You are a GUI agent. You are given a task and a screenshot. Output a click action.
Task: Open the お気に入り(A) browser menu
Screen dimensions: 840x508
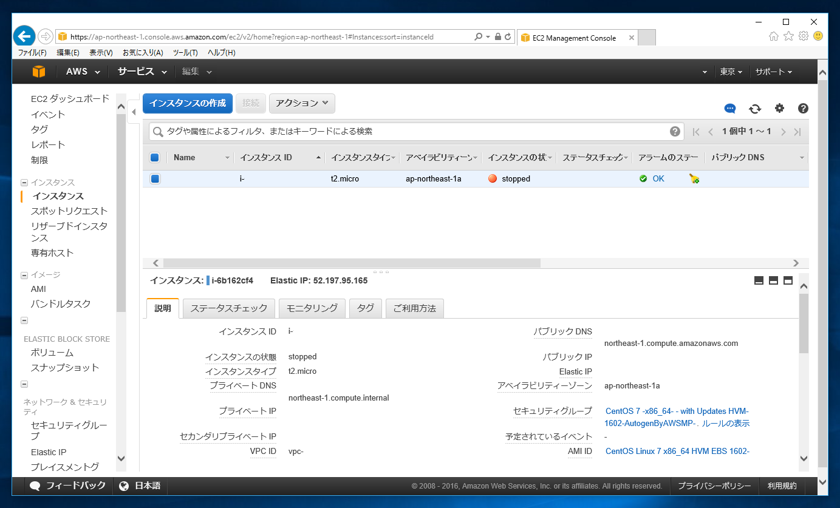coord(142,53)
